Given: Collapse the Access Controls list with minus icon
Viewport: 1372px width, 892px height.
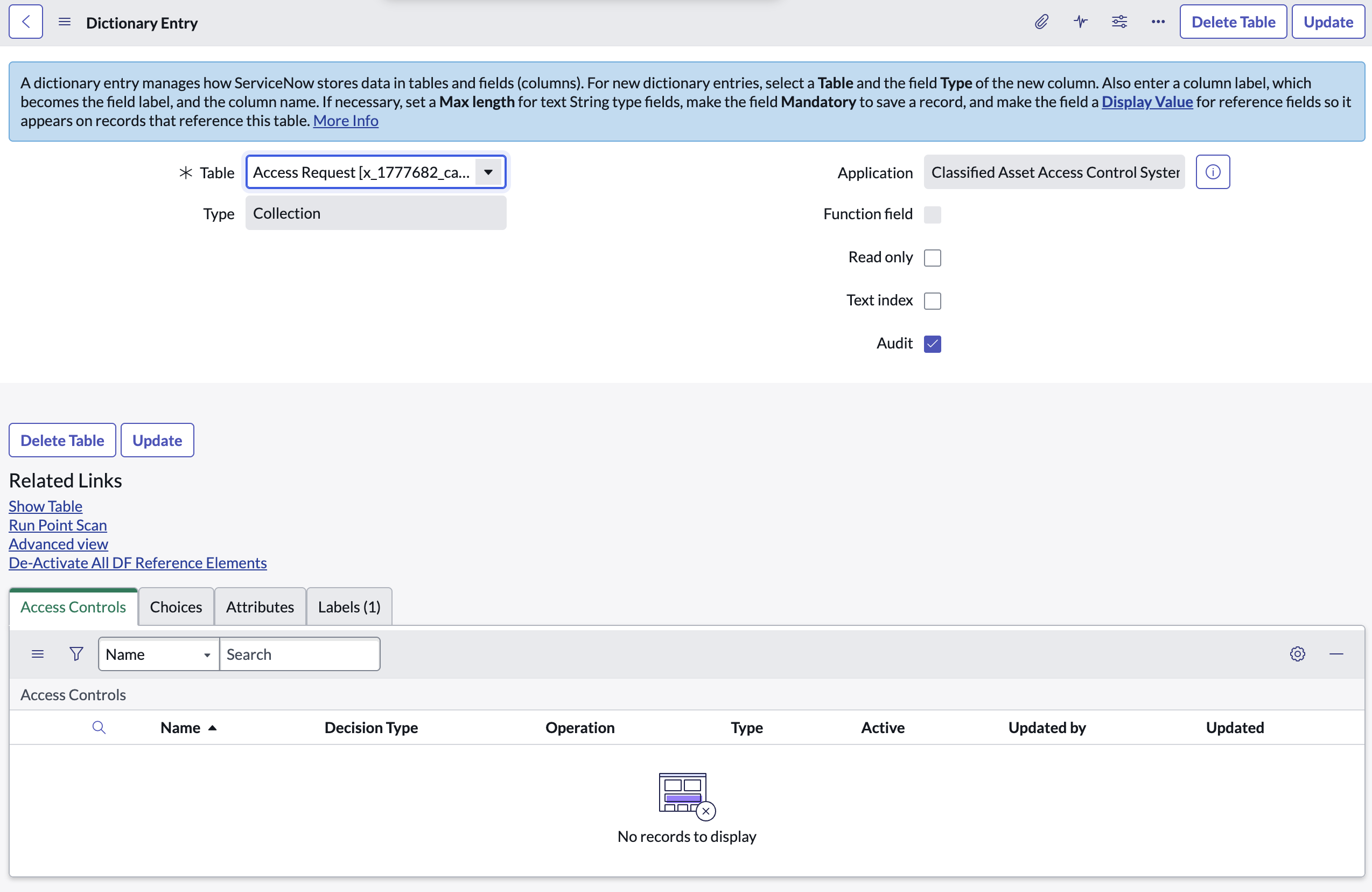Looking at the screenshot, I should tap(1338, 654).
